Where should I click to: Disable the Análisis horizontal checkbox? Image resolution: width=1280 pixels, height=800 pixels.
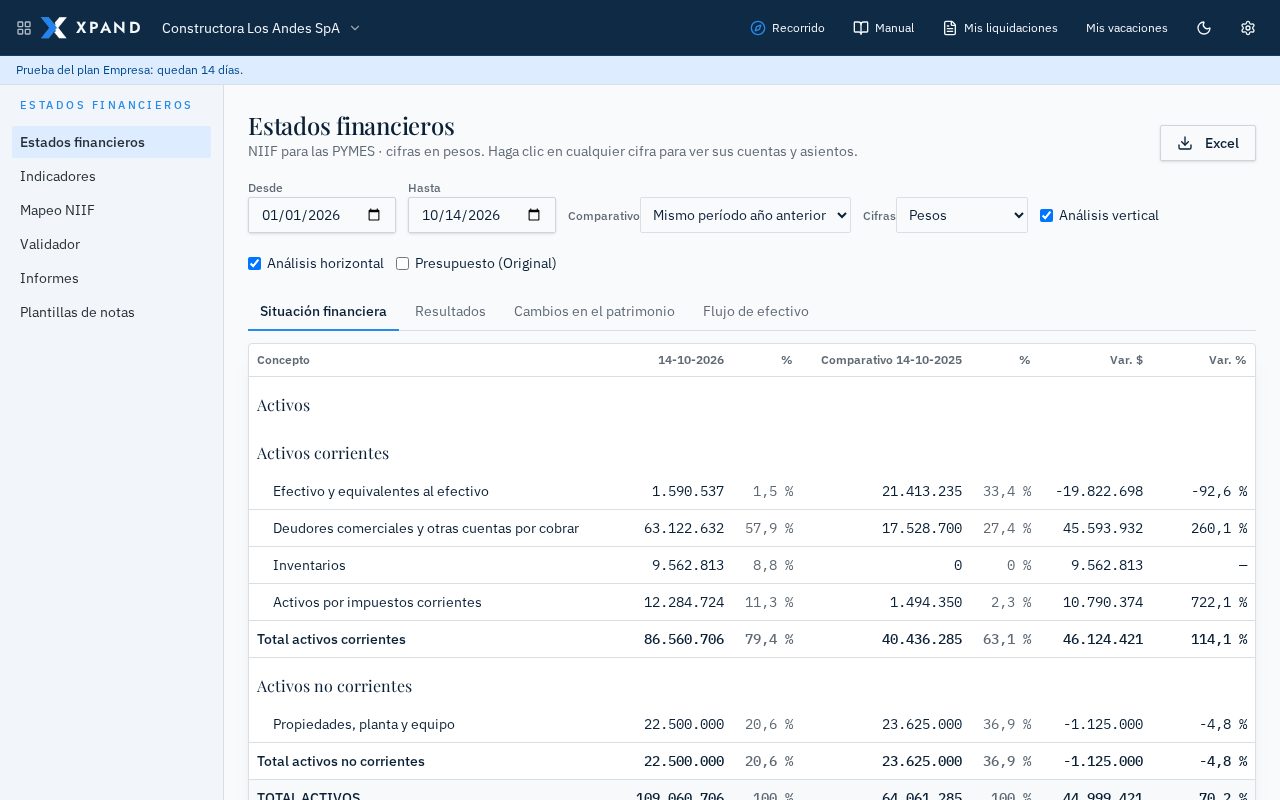click(x=255, y=263)
